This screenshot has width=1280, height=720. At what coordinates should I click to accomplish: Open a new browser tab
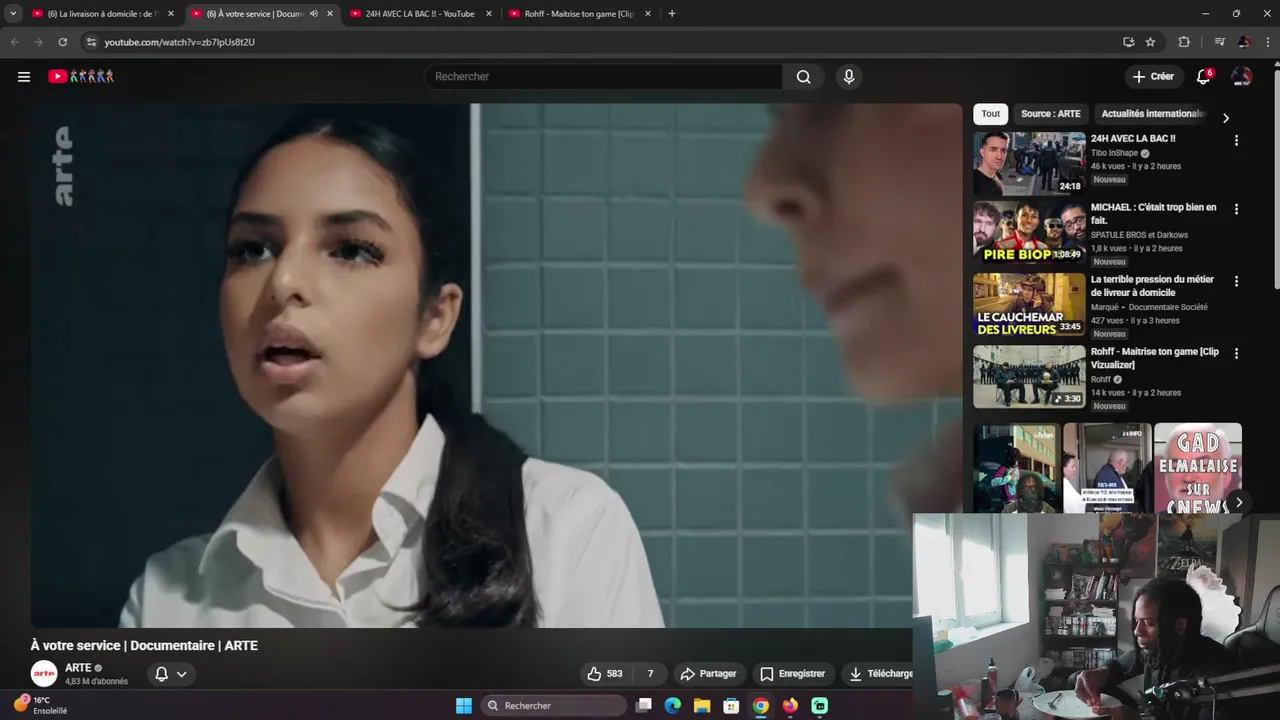671,14
